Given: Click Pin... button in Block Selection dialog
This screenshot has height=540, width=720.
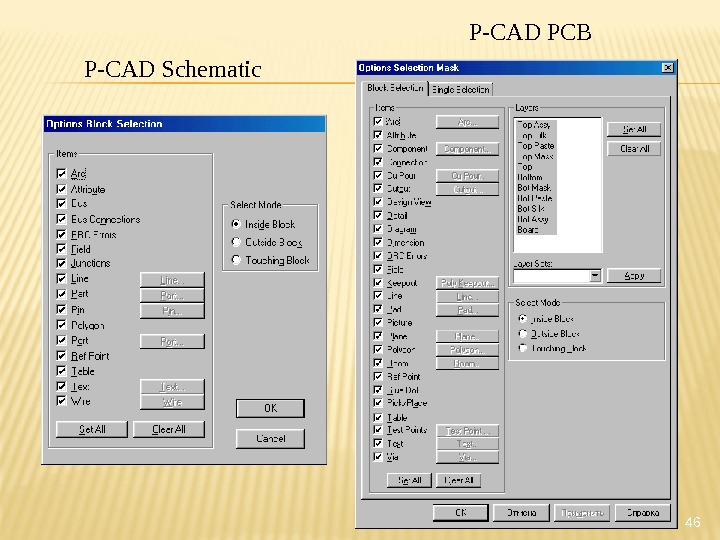Looking at the screenshot, I should 172,311.
